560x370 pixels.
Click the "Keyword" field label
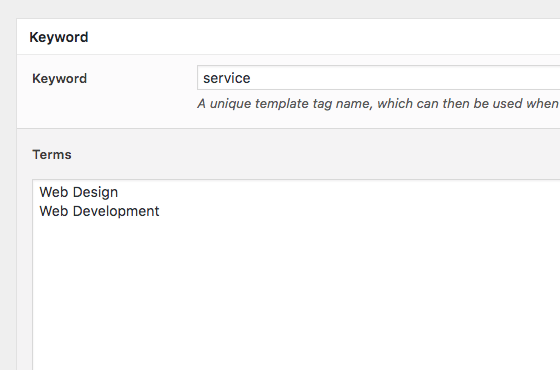coord(59,79)
